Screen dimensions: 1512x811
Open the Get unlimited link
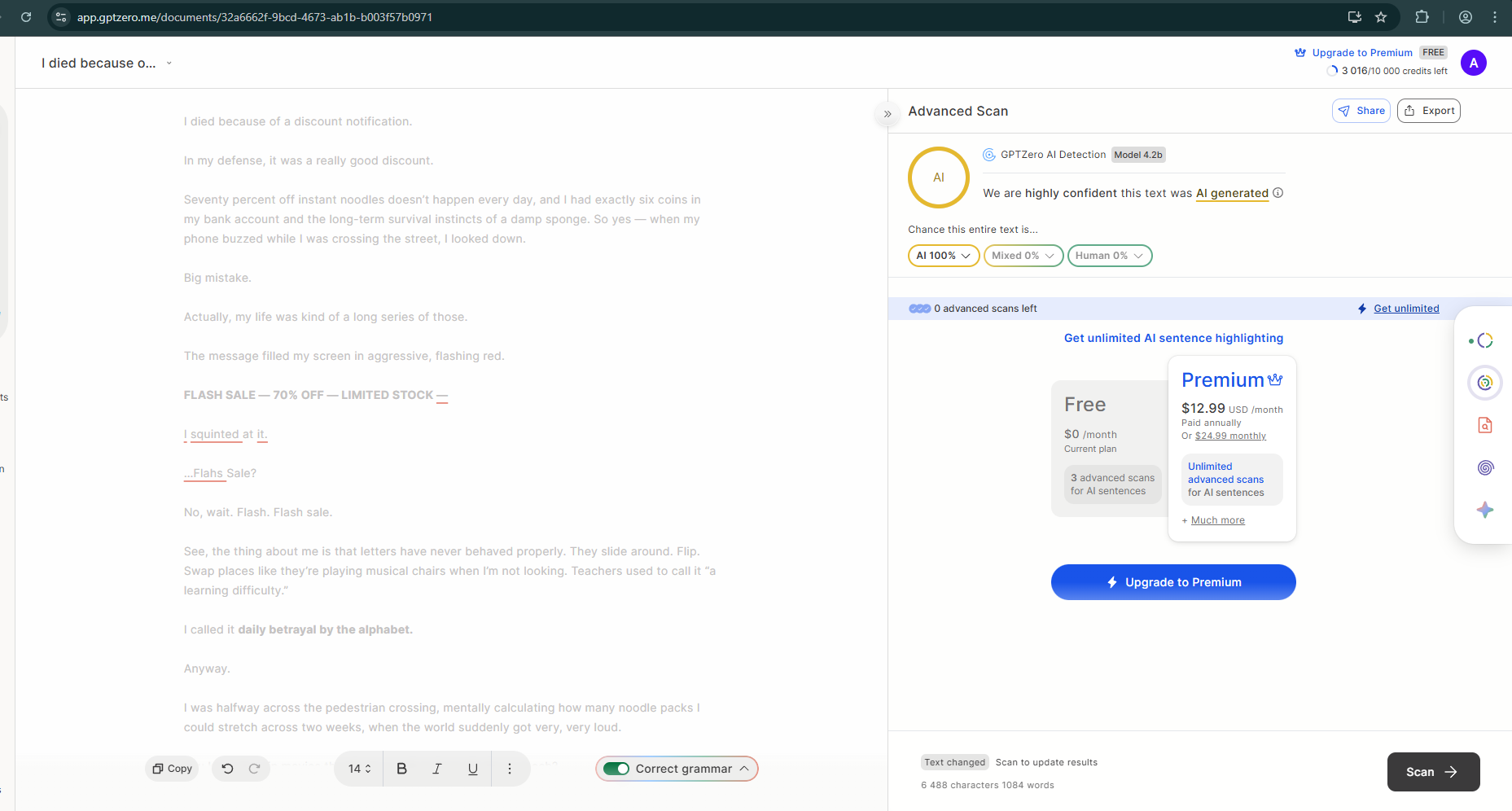tap(1405, 309)
